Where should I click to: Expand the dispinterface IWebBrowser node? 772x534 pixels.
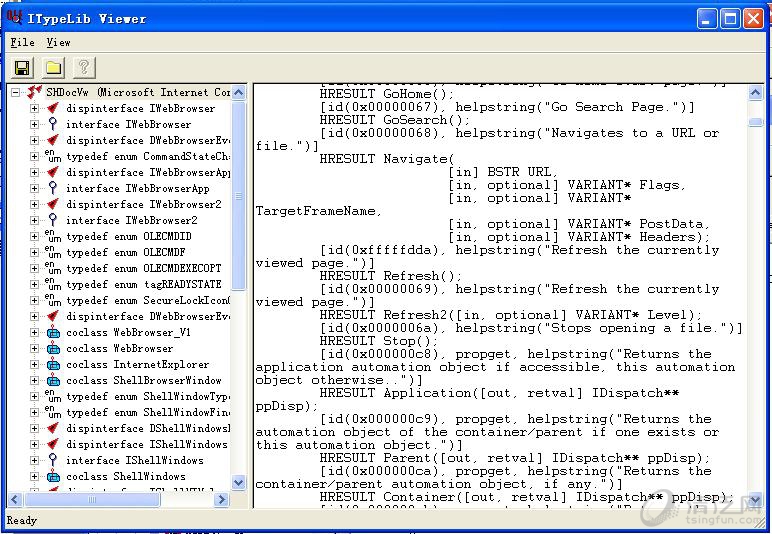[35, 109]
